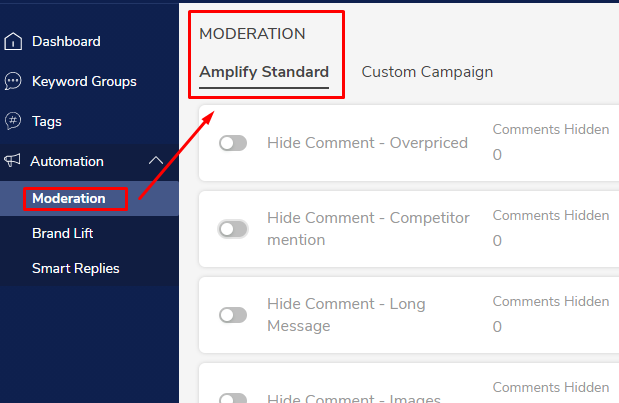This screenshot has height=403, width=619.
Task: Click the Hide Comment - Overpriced rule label
Action: point(367,143)
